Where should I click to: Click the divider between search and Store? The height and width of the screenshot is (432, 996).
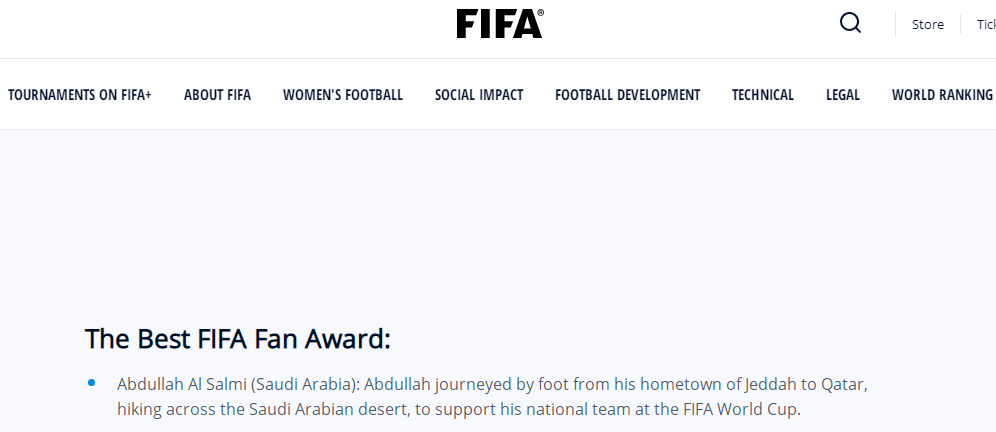tap(895, 25)
